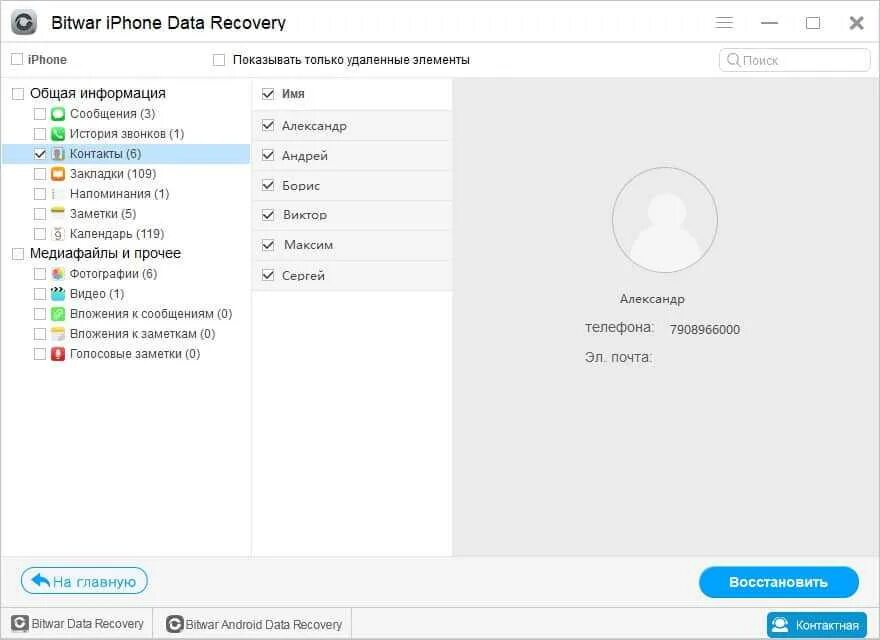880x640 pixels.
Task: Click the Контакты contacts icon
Action: coord(58,154)
